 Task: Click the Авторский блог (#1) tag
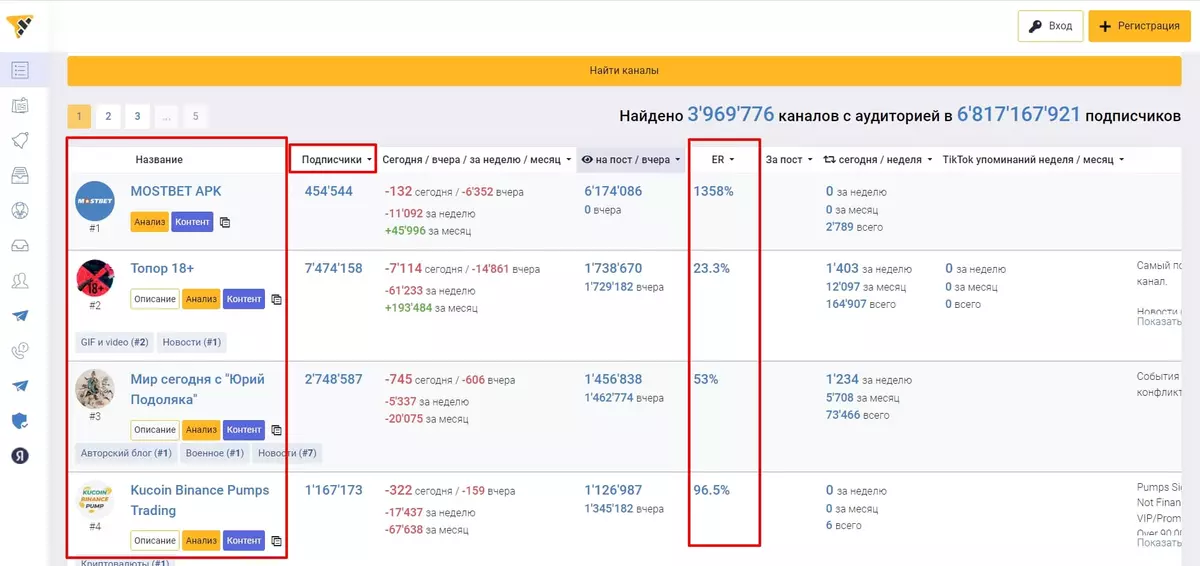coord(127,453)
